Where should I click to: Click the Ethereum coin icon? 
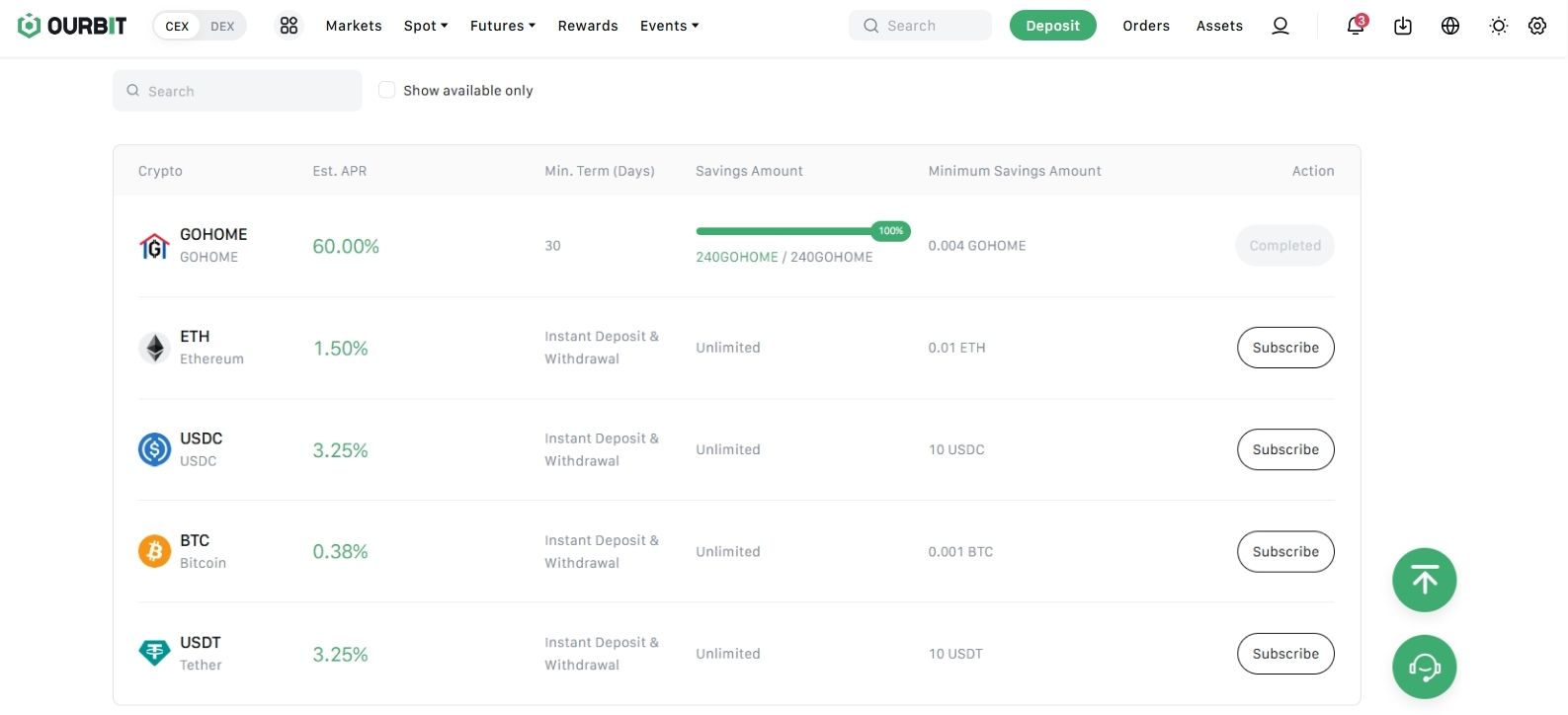(154, 348)
